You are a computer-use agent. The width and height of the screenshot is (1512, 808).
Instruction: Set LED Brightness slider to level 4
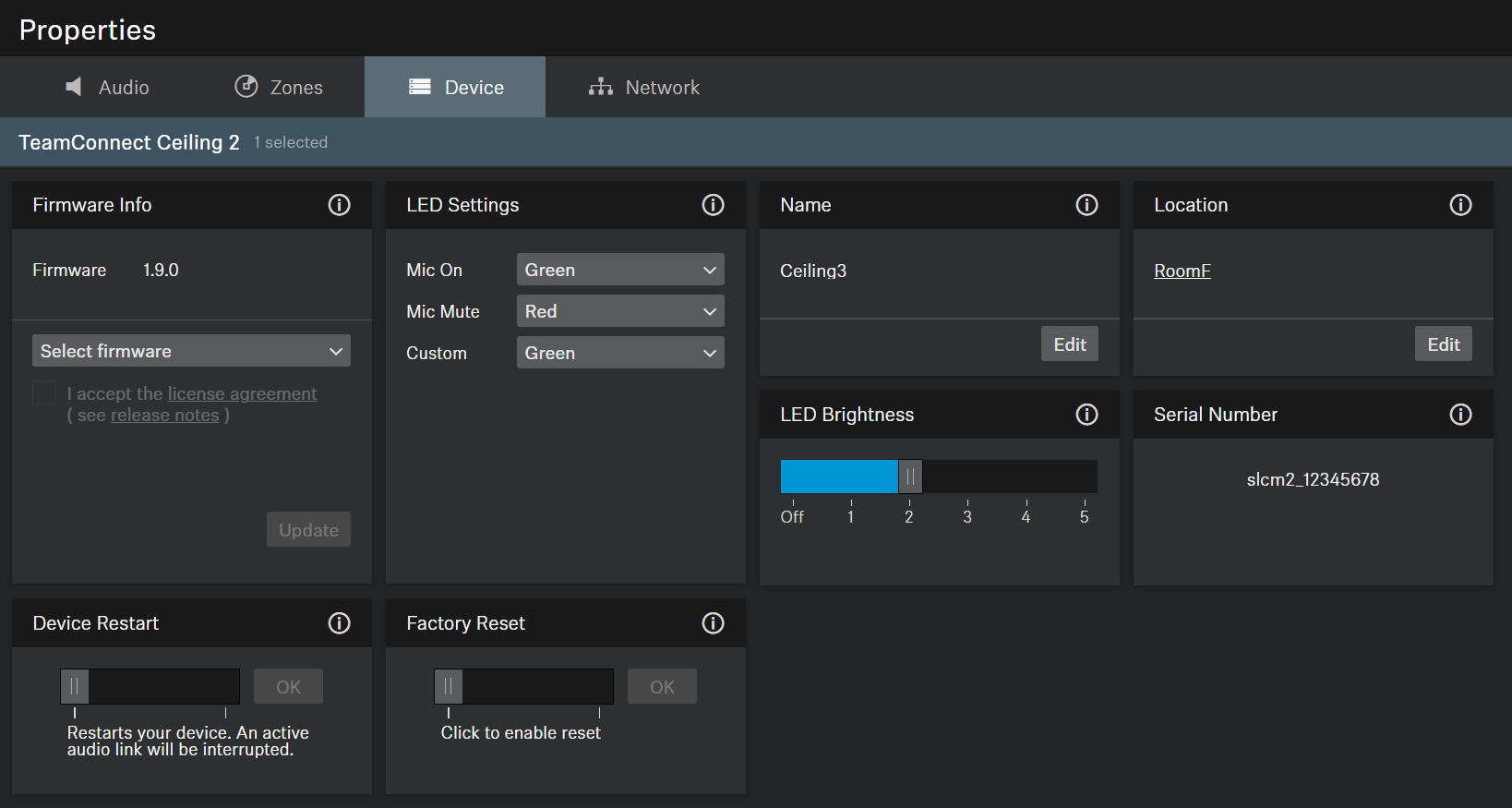pyautogui.click(x=1026, y=477)
